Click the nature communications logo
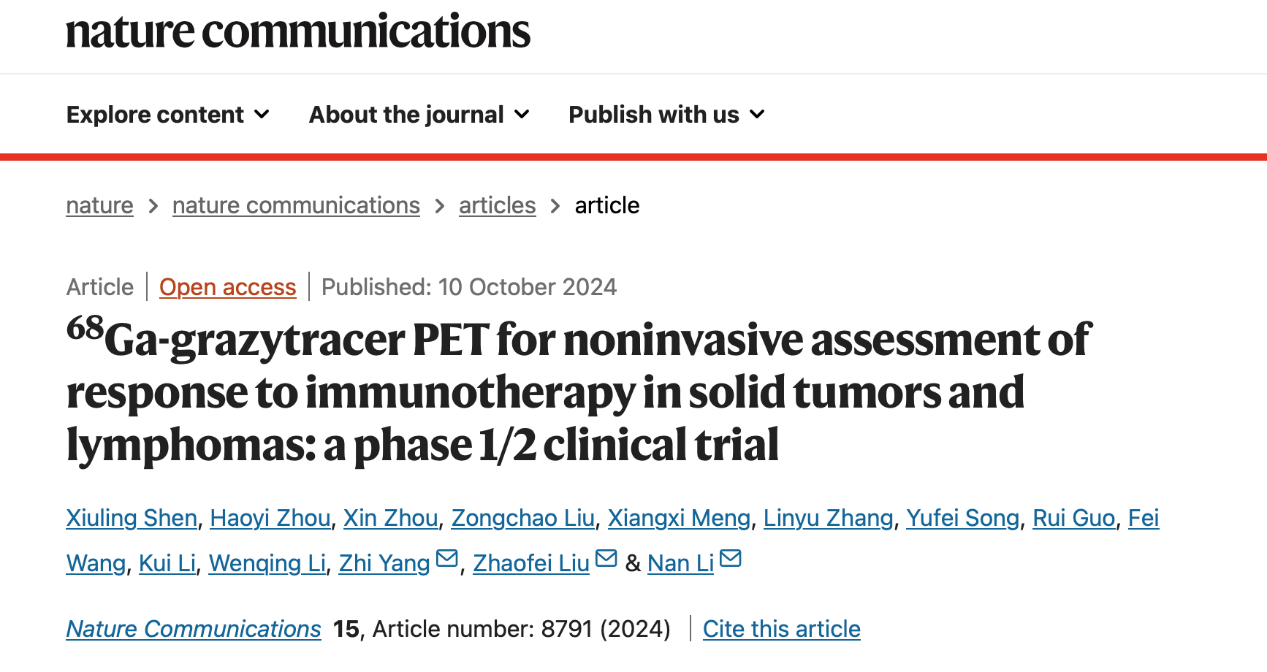 click(298, 31)
